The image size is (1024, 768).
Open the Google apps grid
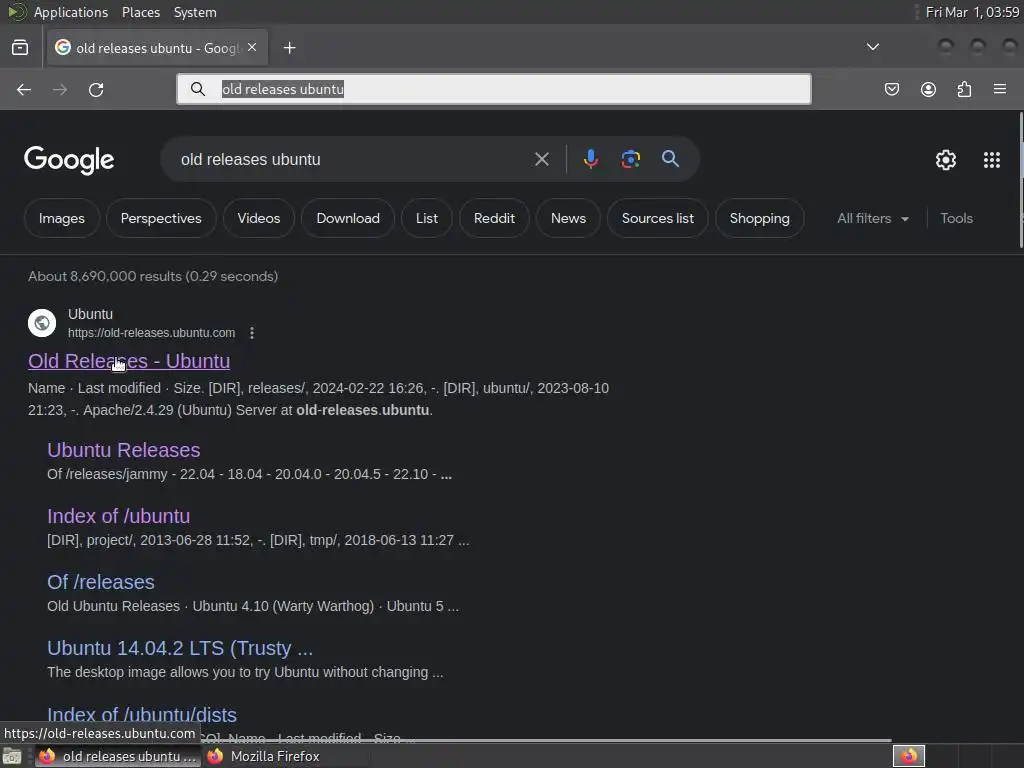(991, 160)
